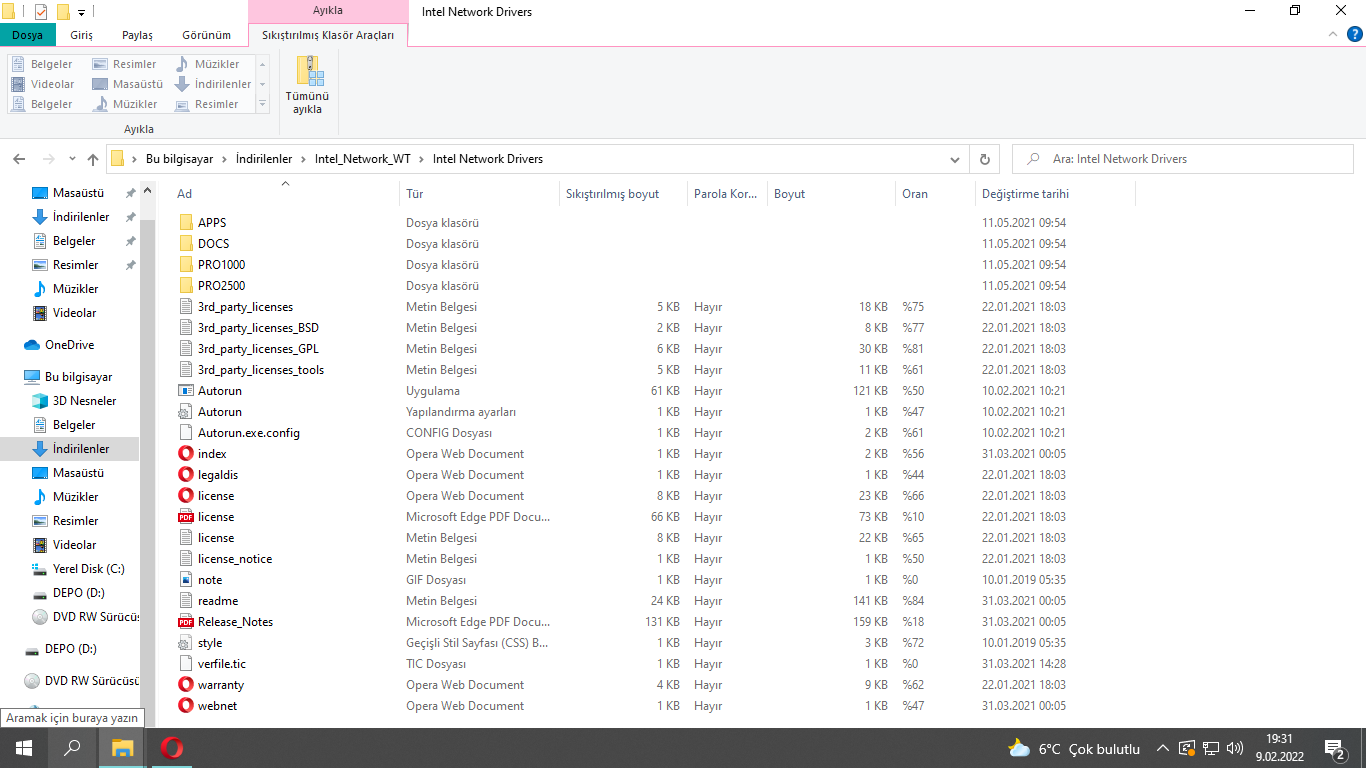Sort by the Sıkıştırılmış boyut column header
The width and height of the screenshot is (1366, 768).
click(x=623, y=194)
